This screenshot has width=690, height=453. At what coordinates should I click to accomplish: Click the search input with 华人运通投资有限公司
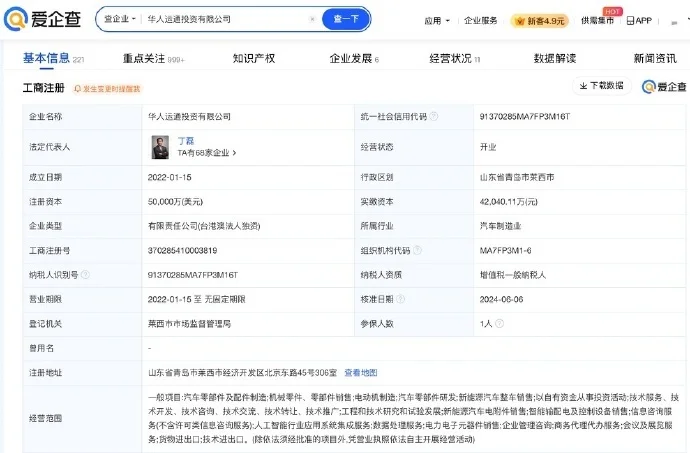(x=224, y=19)
